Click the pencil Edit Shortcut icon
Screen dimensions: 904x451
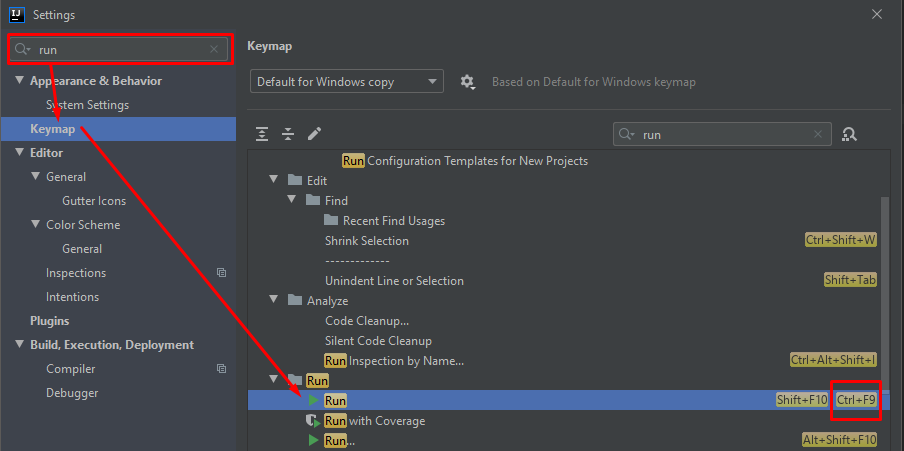[314, 134]
